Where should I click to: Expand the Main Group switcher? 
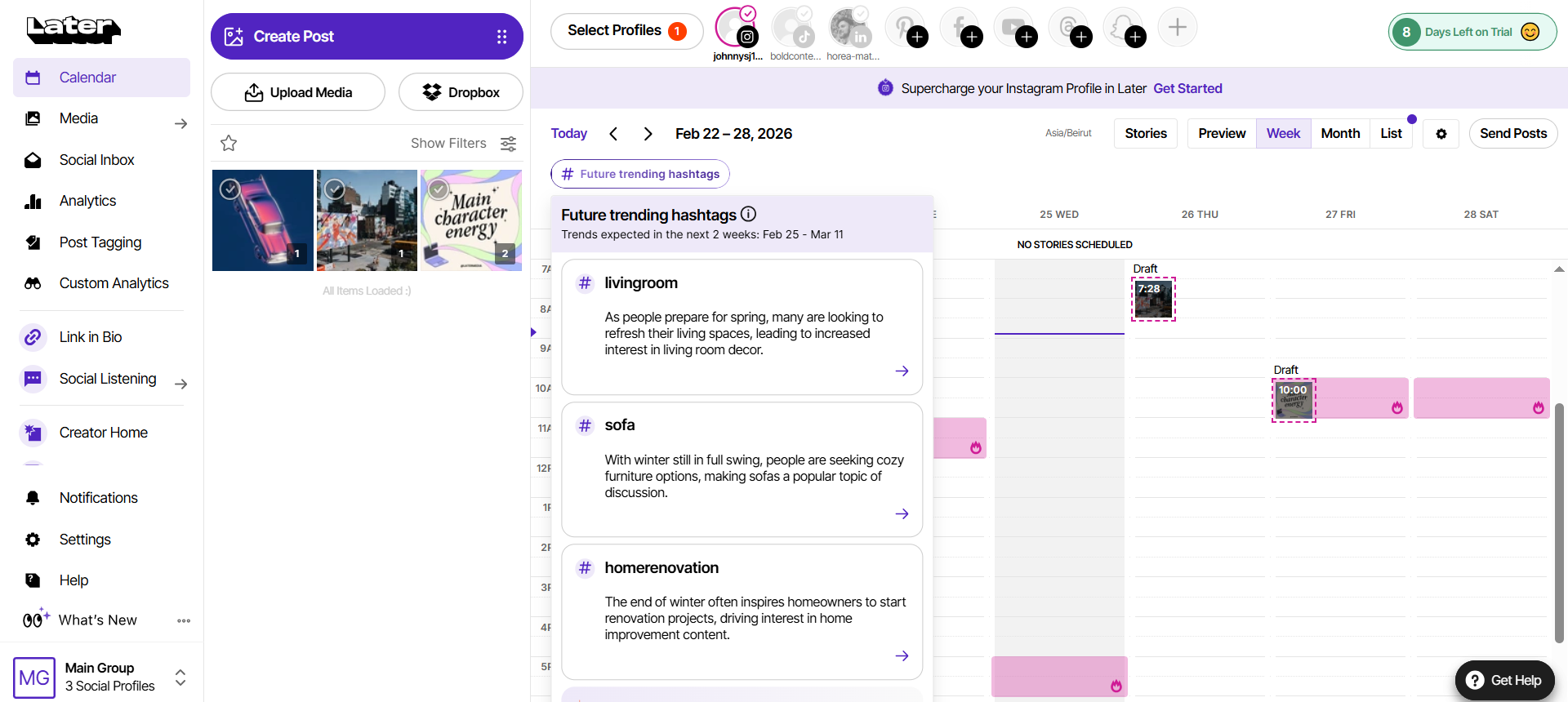click(x=180, y=678)
